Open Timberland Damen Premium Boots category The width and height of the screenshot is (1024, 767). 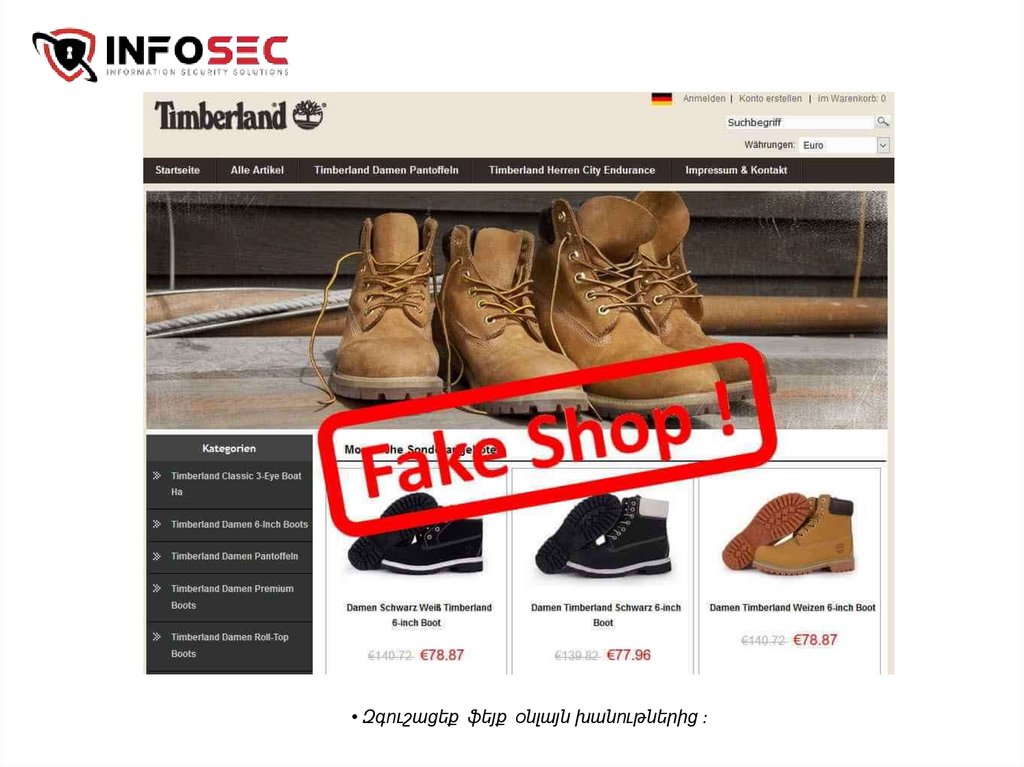point(232,597)
